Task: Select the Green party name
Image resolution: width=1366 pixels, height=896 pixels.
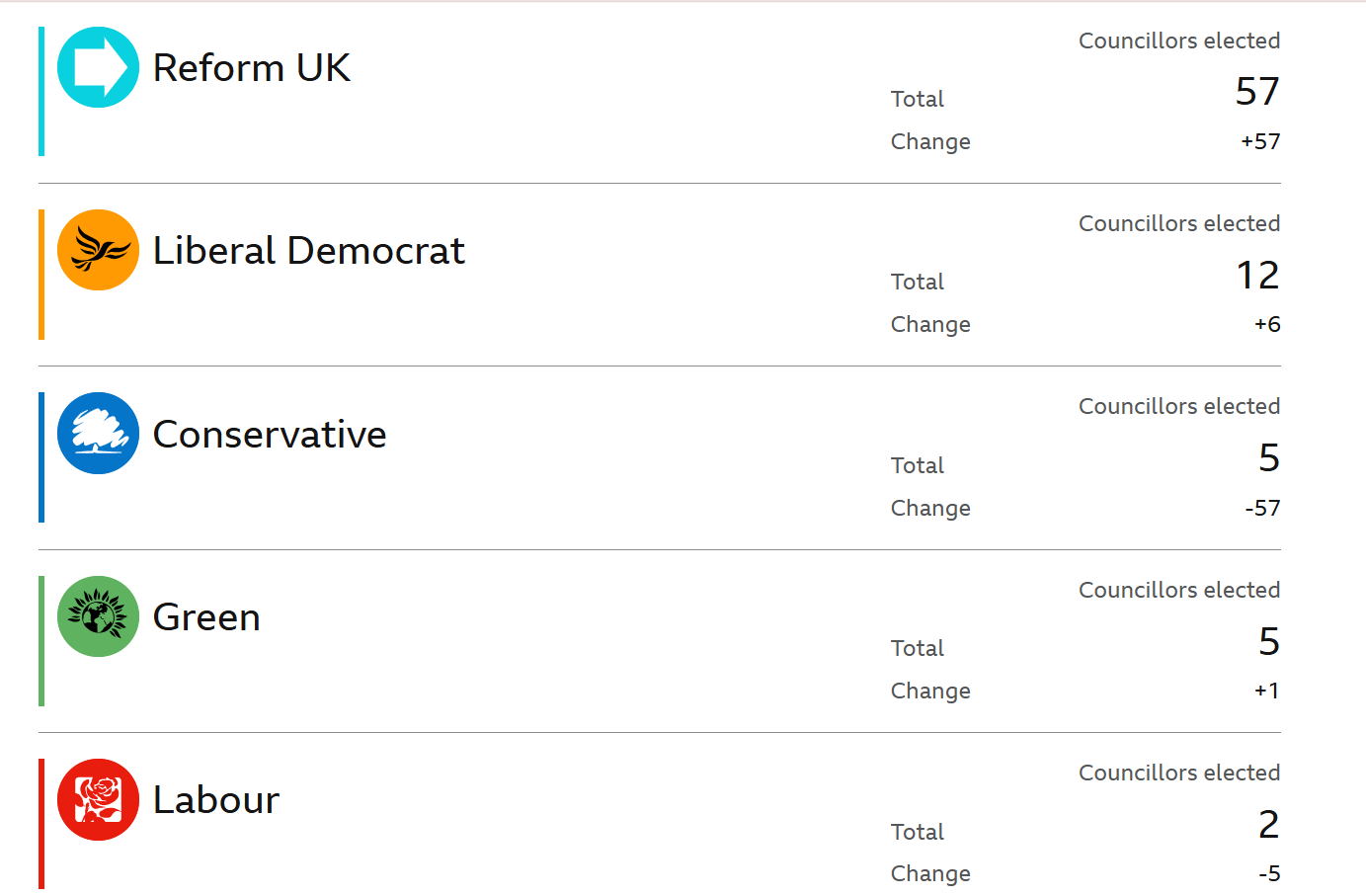Action: pos(206,617)
